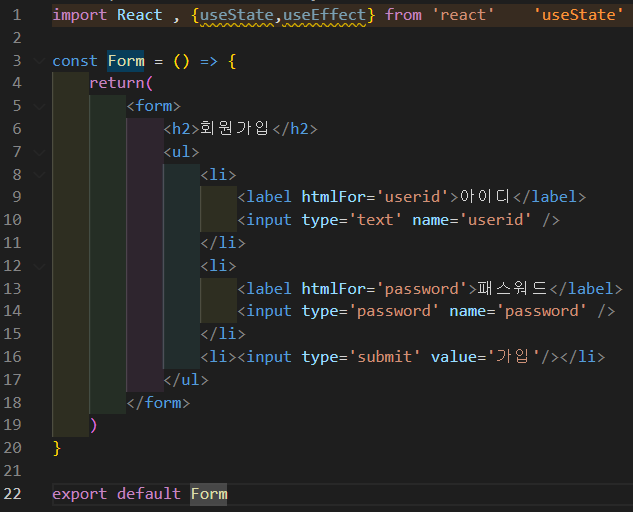Click the 'import' keyword on line 1
633x512 pixels.
(80, 15)
